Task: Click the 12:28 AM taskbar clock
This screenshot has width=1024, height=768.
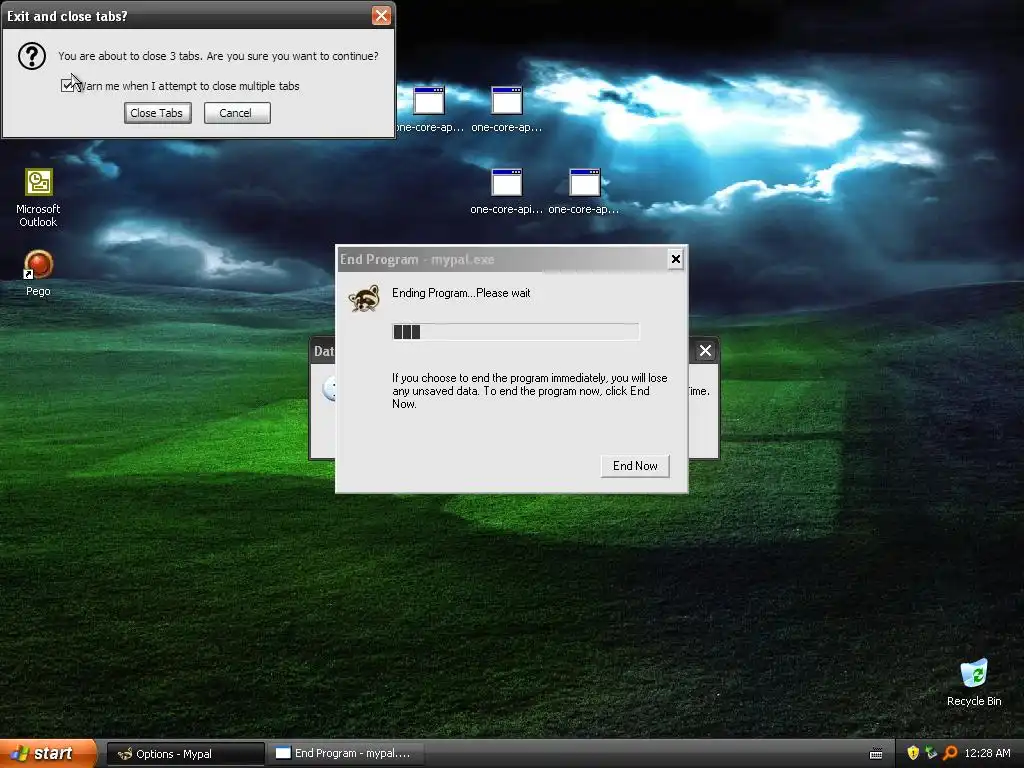Action: tap(987, 753)
